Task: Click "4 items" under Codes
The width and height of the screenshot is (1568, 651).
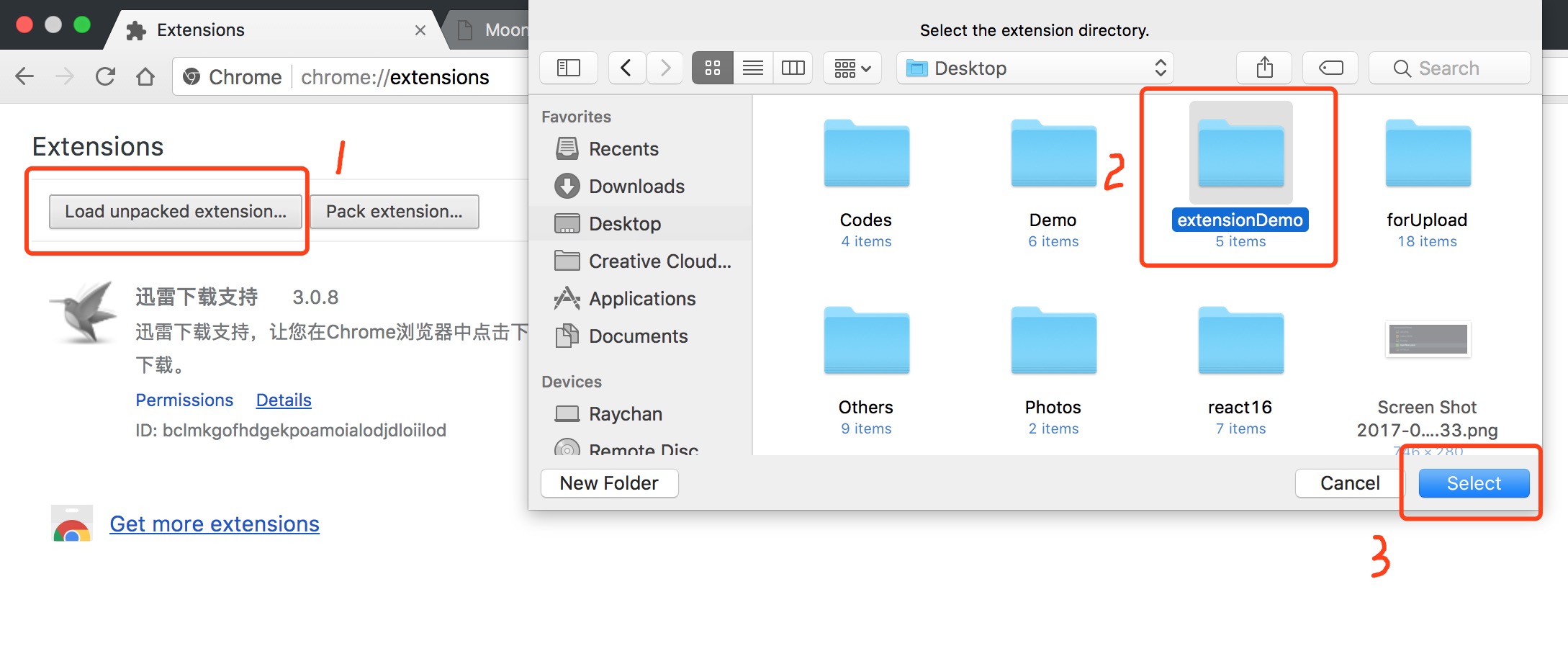Action: (x=866, y=241)
